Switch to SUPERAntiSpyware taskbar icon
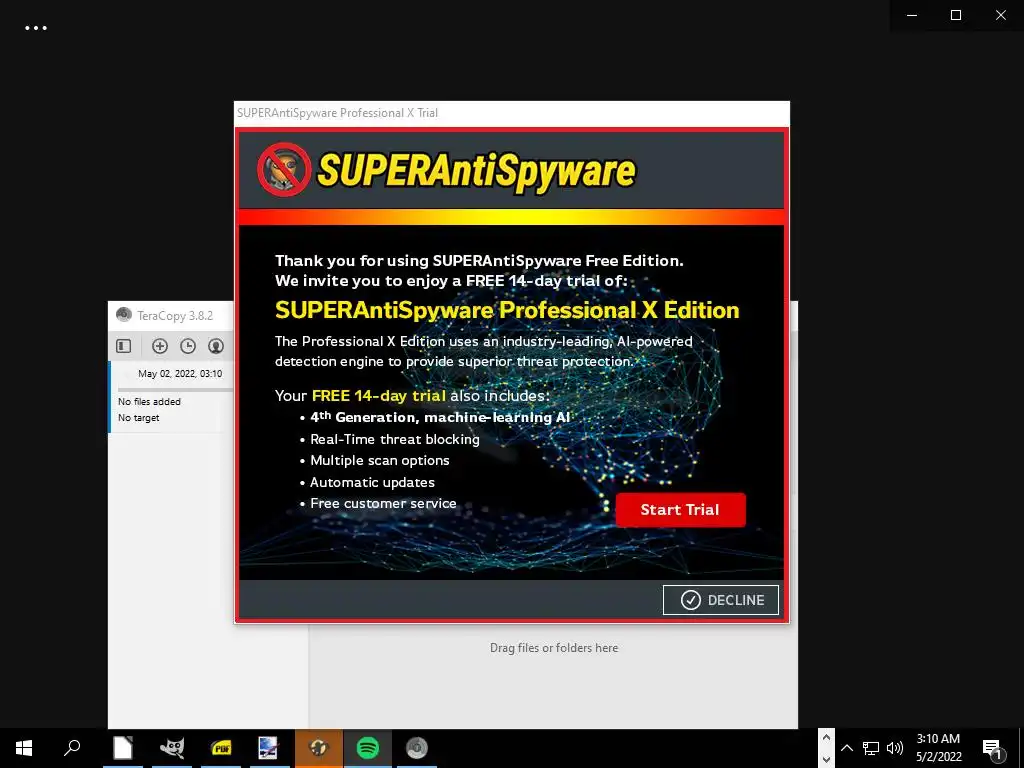This screenshot has width=1024, height=768. pyautogui.click(x=319, y=748)
